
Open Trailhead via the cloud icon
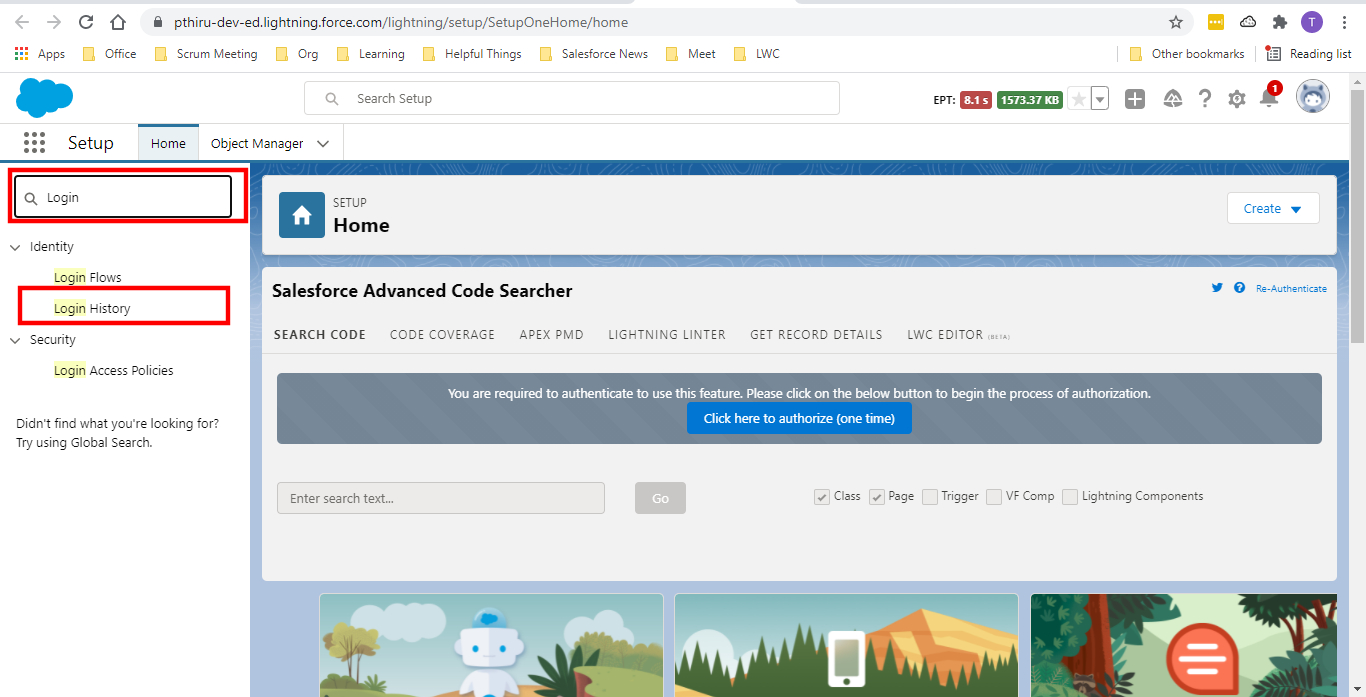pyautogui.click(x=1172, y=98)
